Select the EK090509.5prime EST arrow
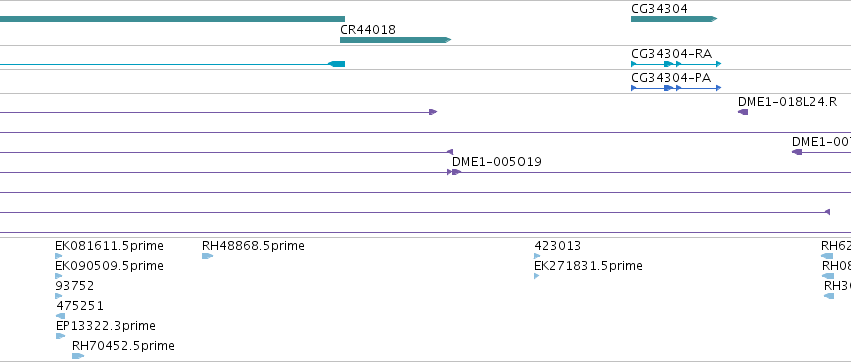 click(59, 276)
